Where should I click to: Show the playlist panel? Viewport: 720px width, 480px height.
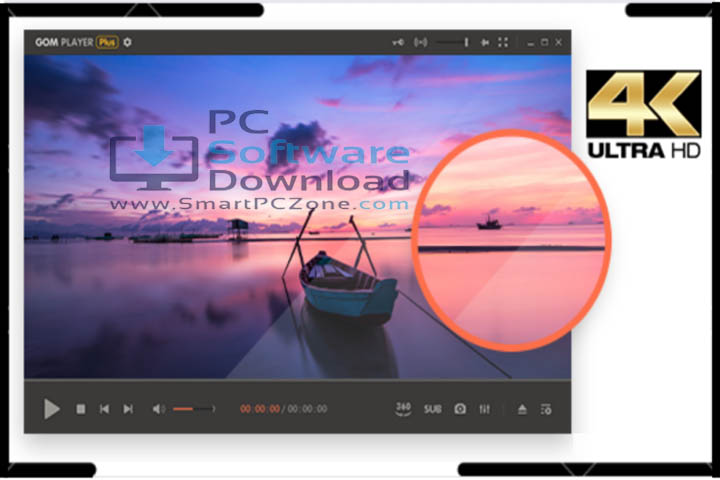[x=546, y=409]
